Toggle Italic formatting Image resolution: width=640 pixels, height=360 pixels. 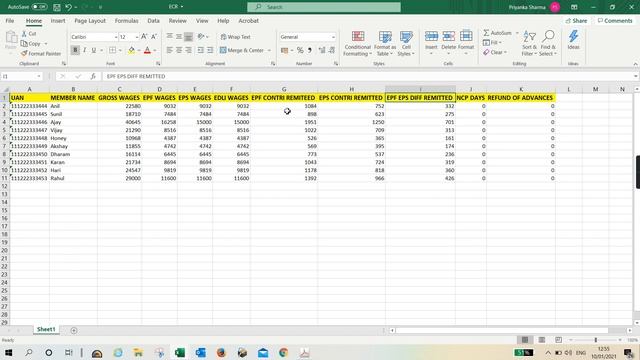coord(84,50)
